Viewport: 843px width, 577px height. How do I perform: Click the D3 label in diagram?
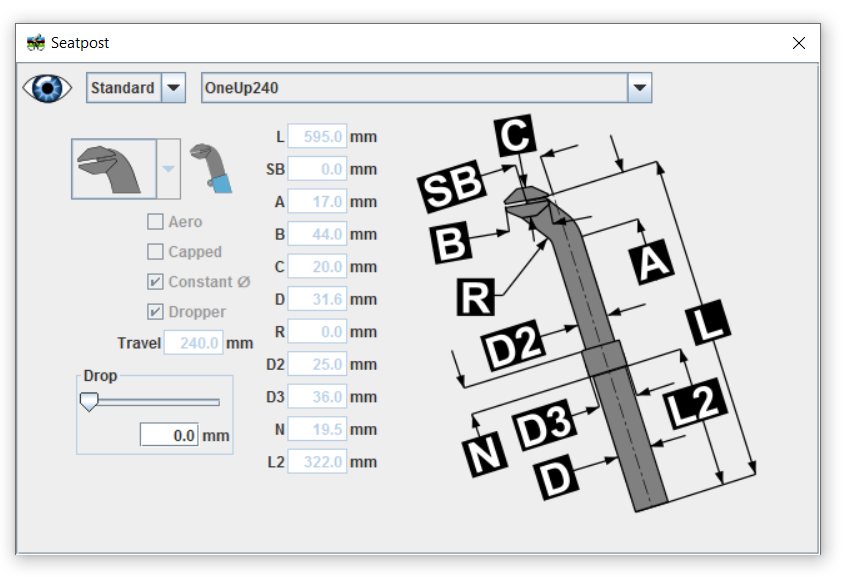[x=545, y=424]
